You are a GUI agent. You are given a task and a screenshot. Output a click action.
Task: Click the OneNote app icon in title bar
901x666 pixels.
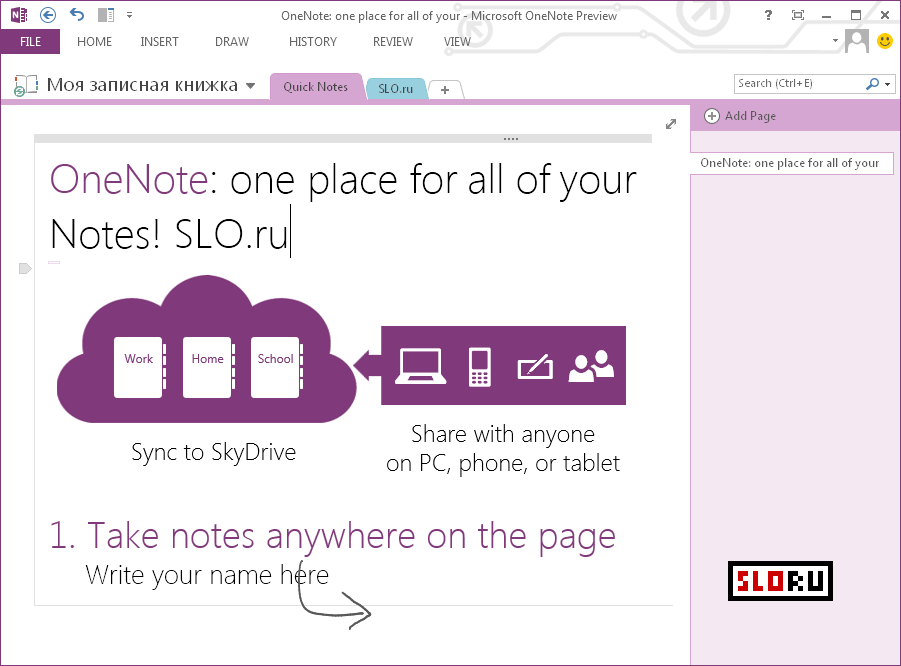click(x=19, y=15)
